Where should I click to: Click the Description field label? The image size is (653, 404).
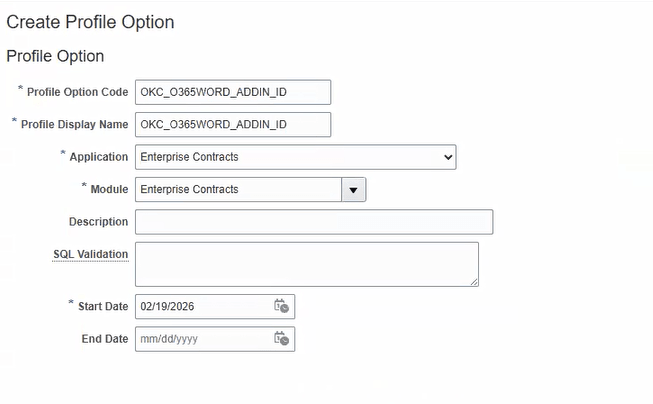(99, 222)
